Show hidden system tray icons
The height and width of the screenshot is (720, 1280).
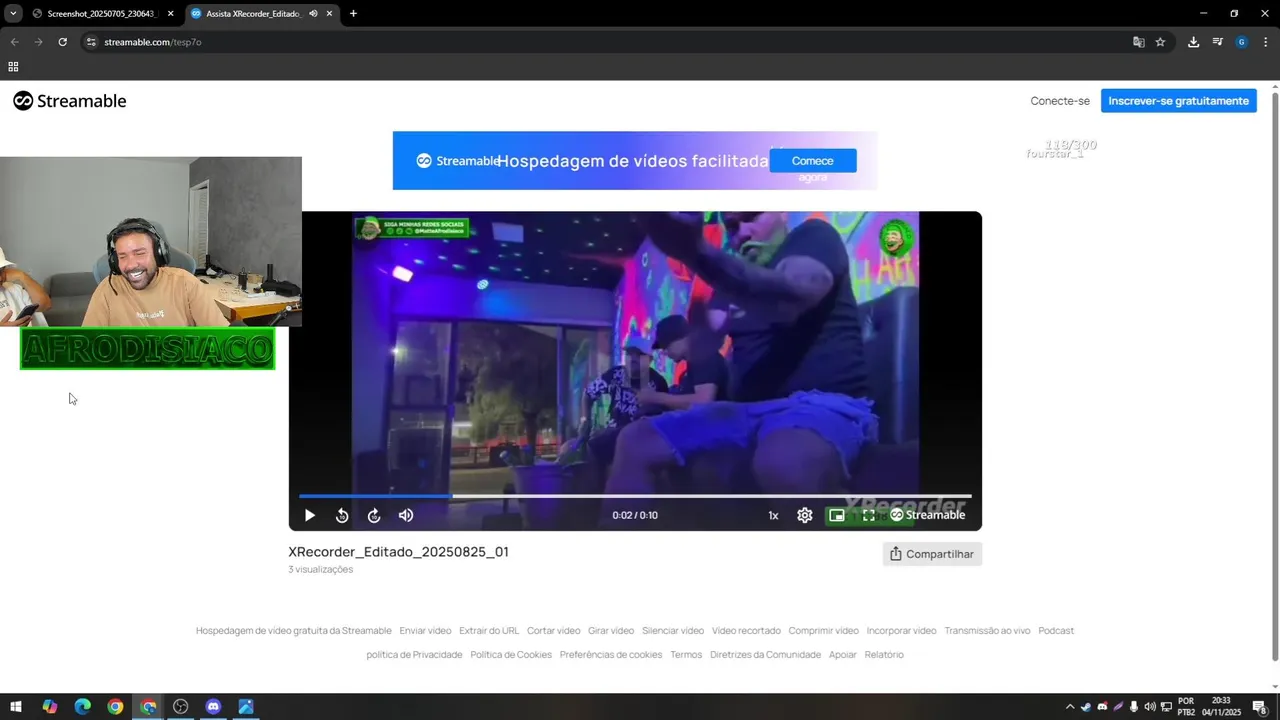coord(1070,707)
